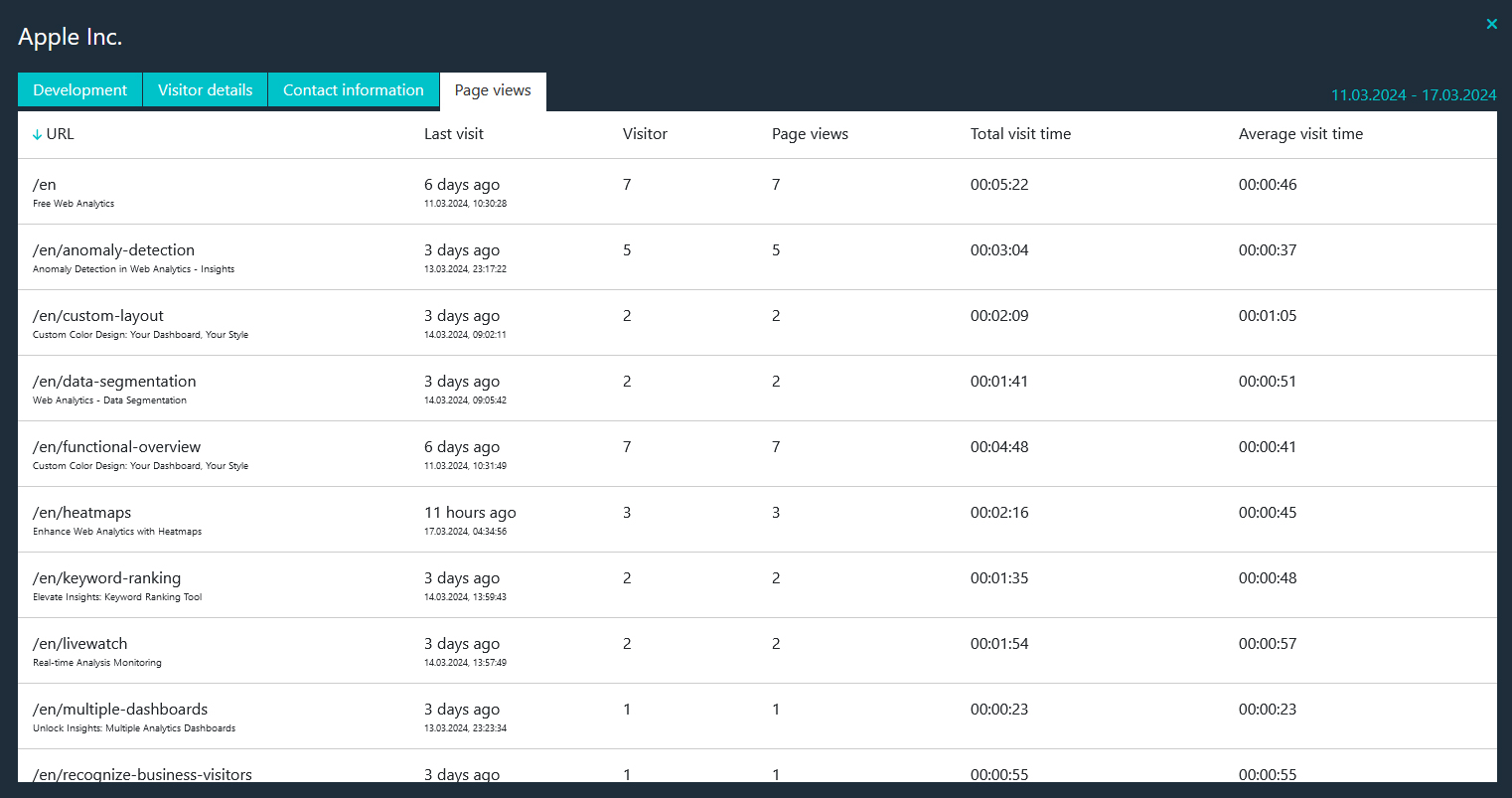
Task: Click timestamp 11.03.2024, 10:30:28
Action: (465, 204)
